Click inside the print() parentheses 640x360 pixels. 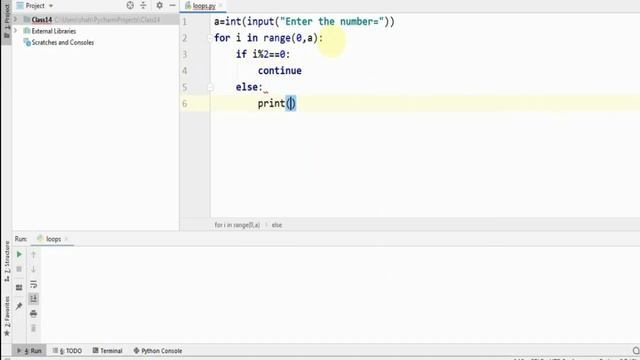(291, 103)
